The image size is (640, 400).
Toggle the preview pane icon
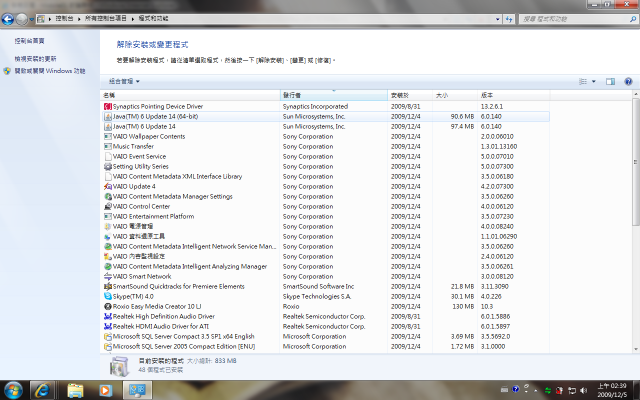(610, 82)
